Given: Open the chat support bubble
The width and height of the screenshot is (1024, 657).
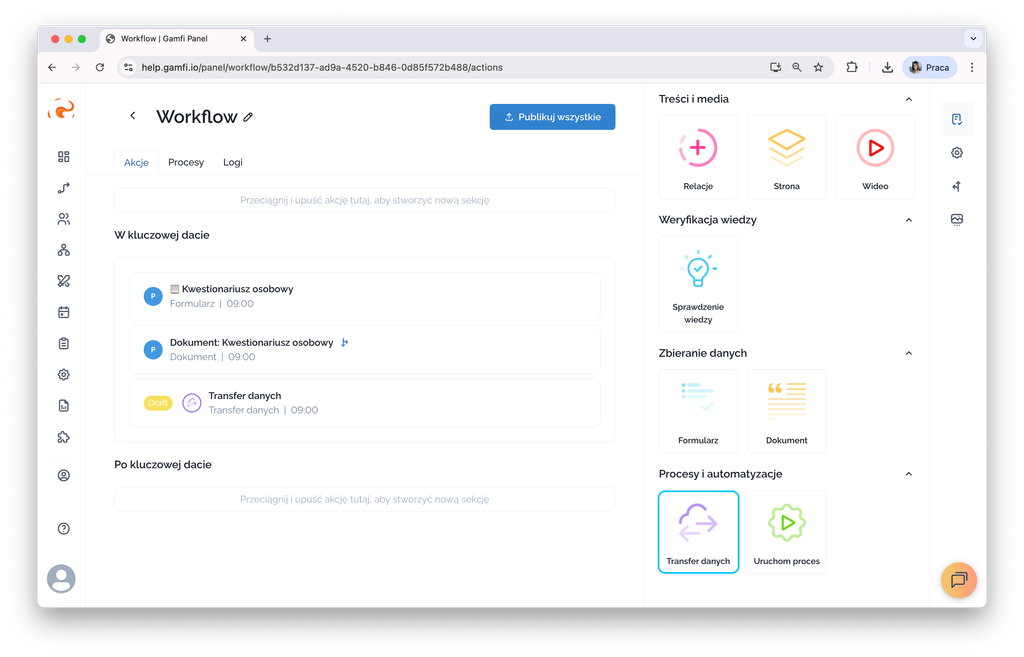Looking at the screenshot, I should (x=958, y=580).
